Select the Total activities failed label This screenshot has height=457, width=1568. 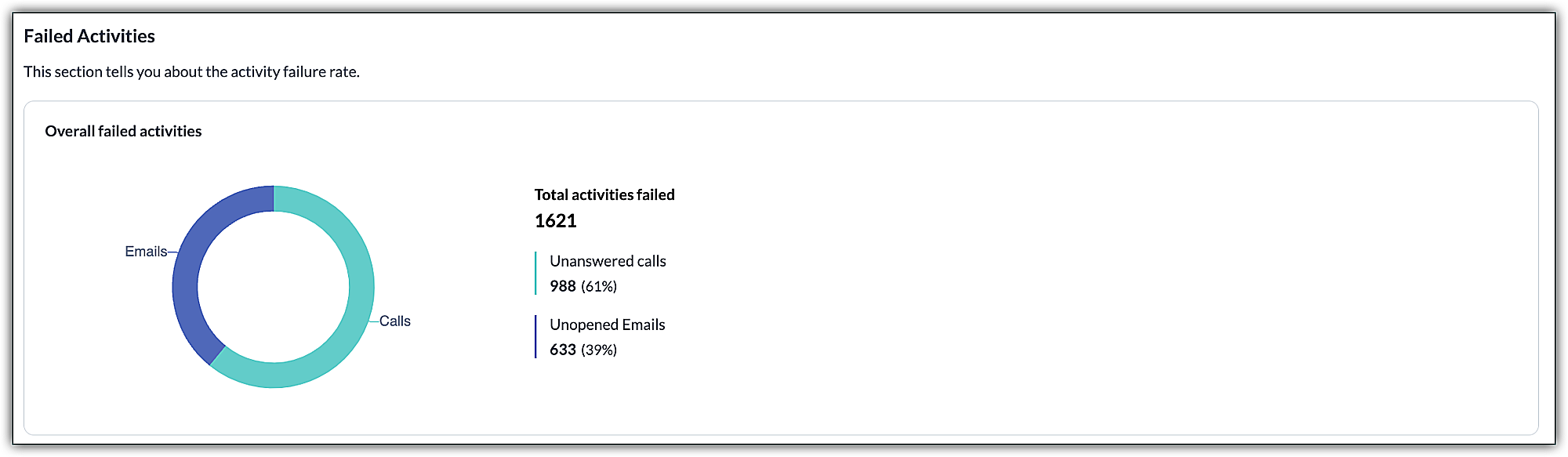tap(604, 195)
